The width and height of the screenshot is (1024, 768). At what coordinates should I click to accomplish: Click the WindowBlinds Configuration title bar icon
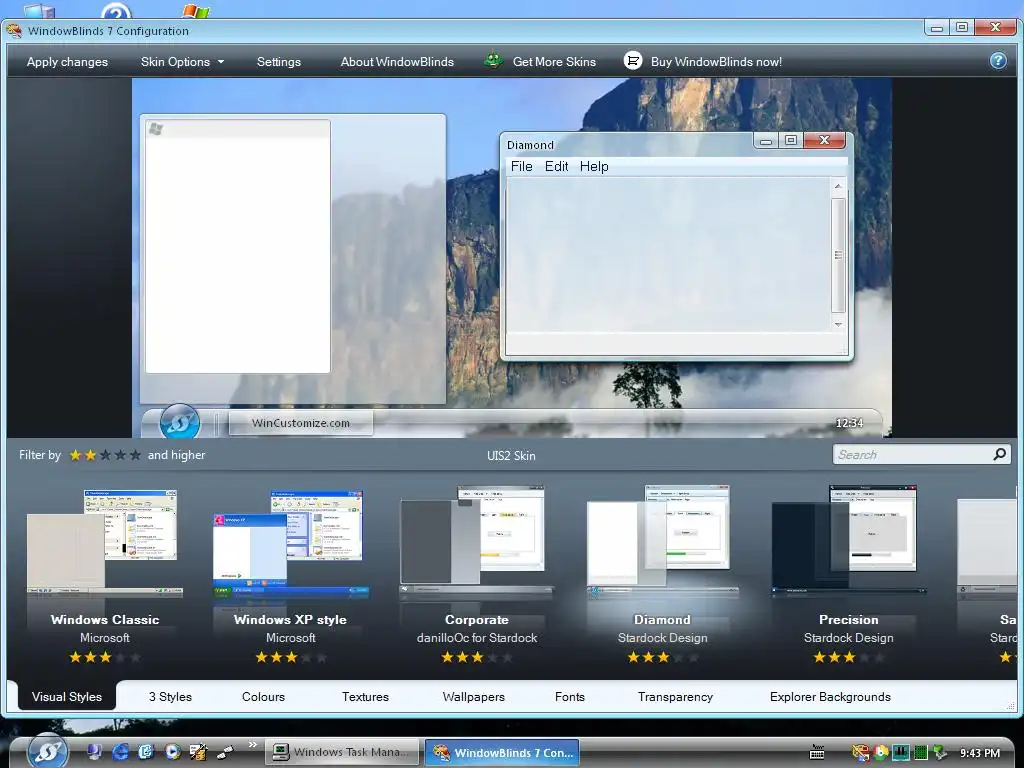pos(14,30)
